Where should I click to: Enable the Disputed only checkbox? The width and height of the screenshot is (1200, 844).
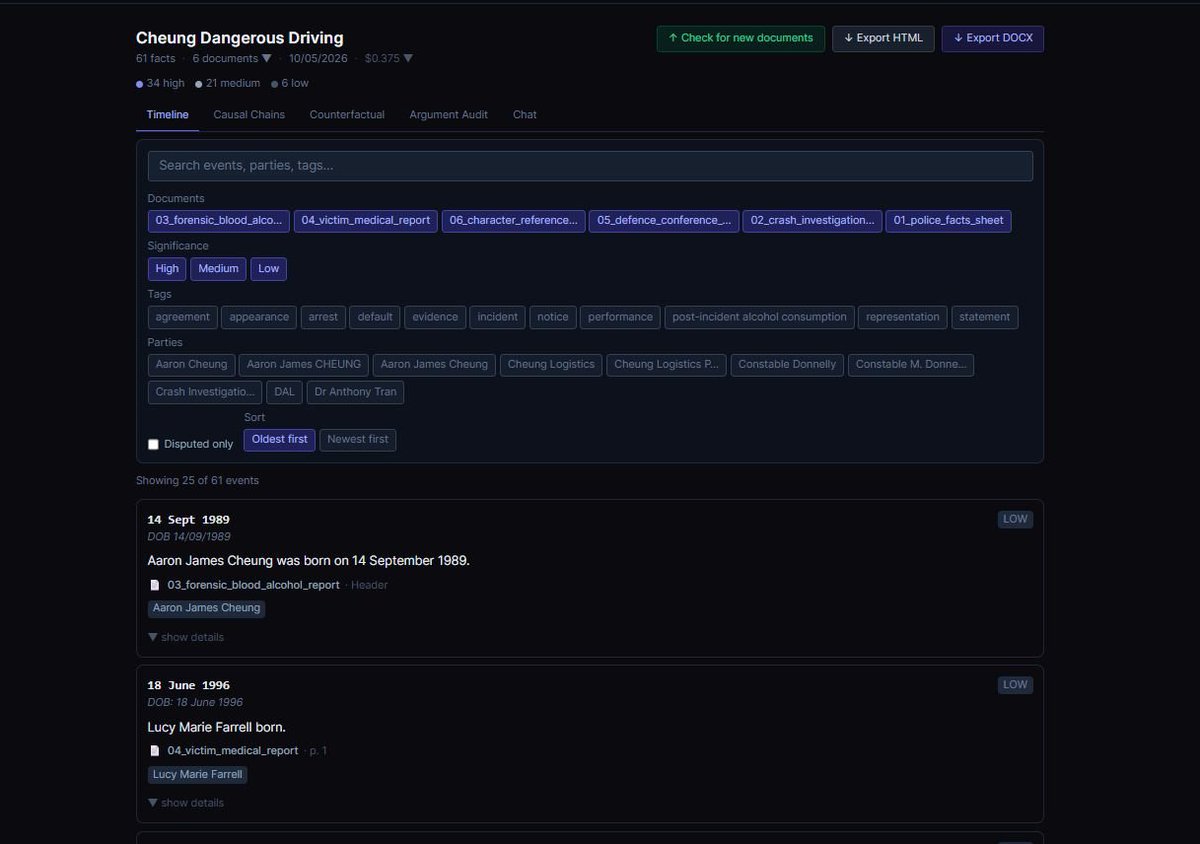click(x=153, y=444)
